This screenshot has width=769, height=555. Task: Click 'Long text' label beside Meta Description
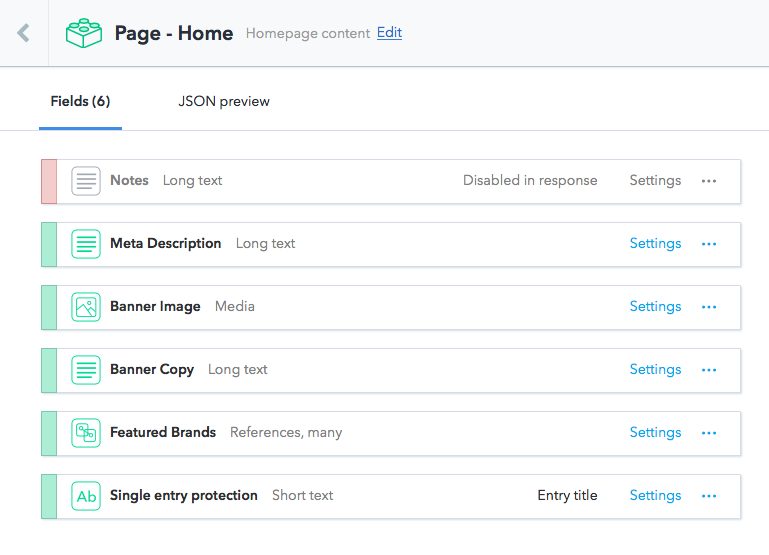266,244
